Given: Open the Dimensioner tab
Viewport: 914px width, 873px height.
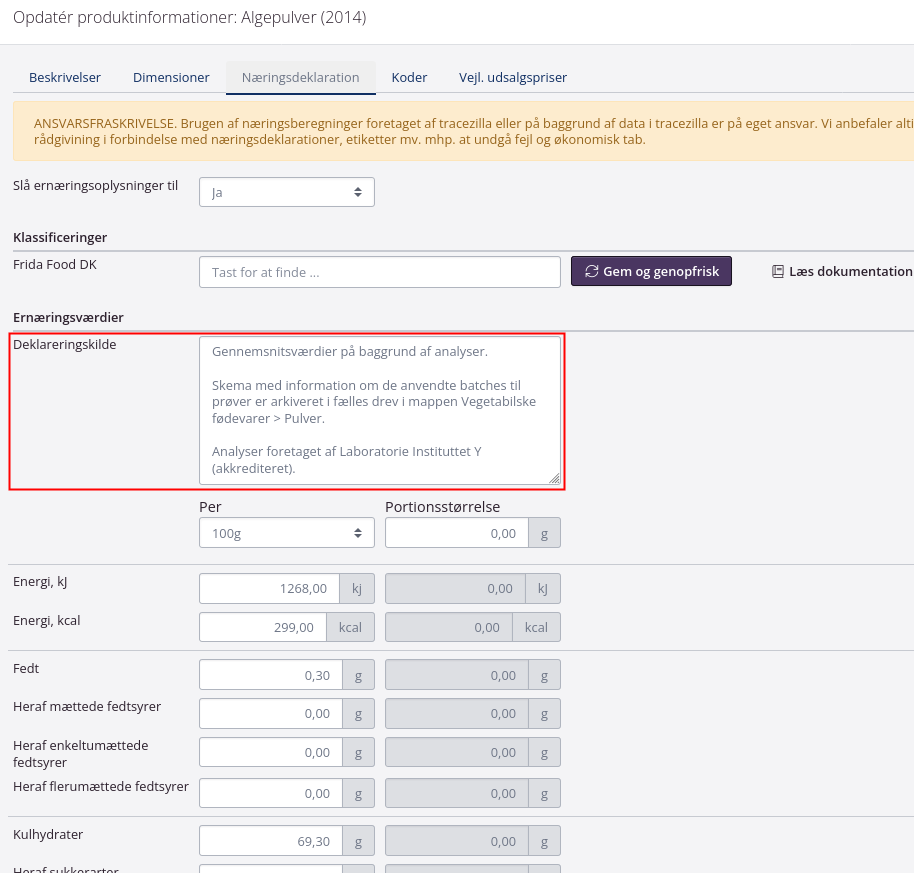Looking at the screenshot, I should (x=171, y=77).
